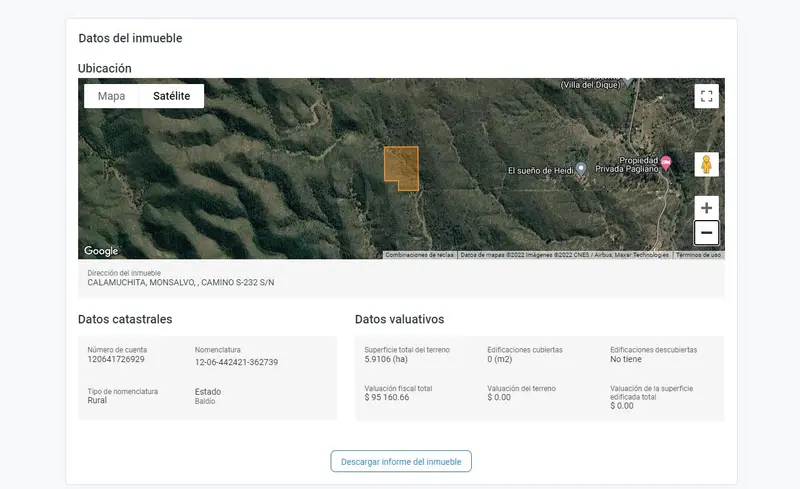Click surface value 5.9106 (ha)
This screenshot has height=489, width=800.
tap(386, 359)
